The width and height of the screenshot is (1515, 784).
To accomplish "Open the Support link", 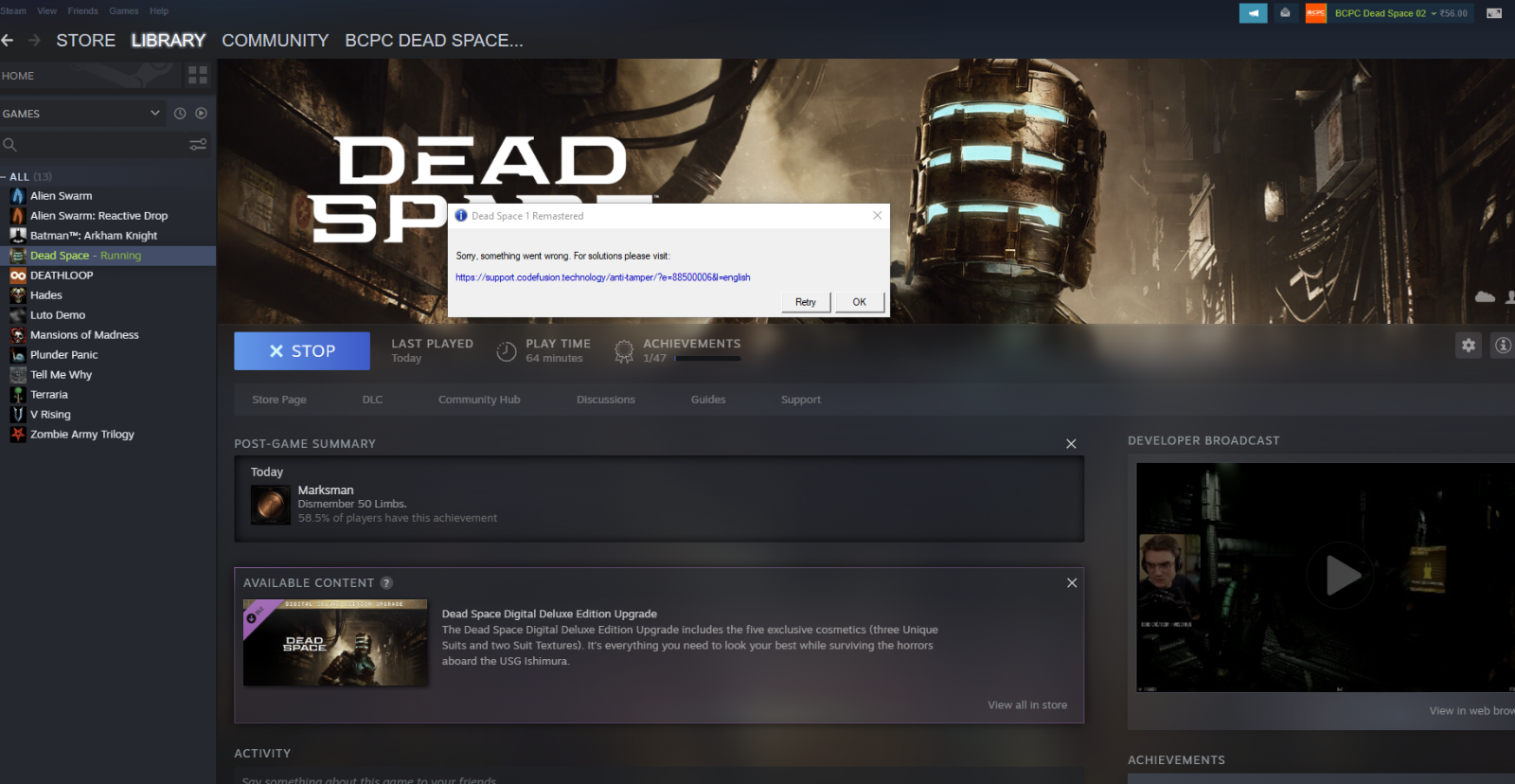I will 801,400.
